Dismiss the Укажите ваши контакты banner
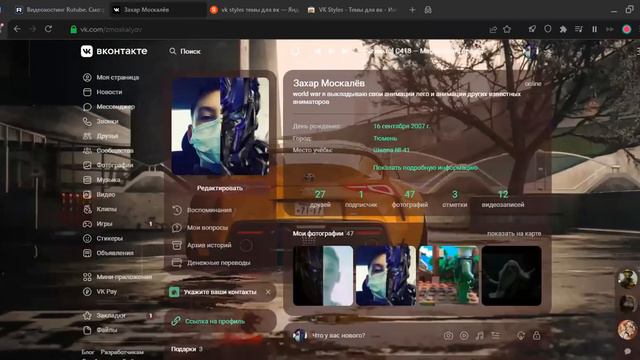This screenshot has height=360, width=640. click(268, 292)
